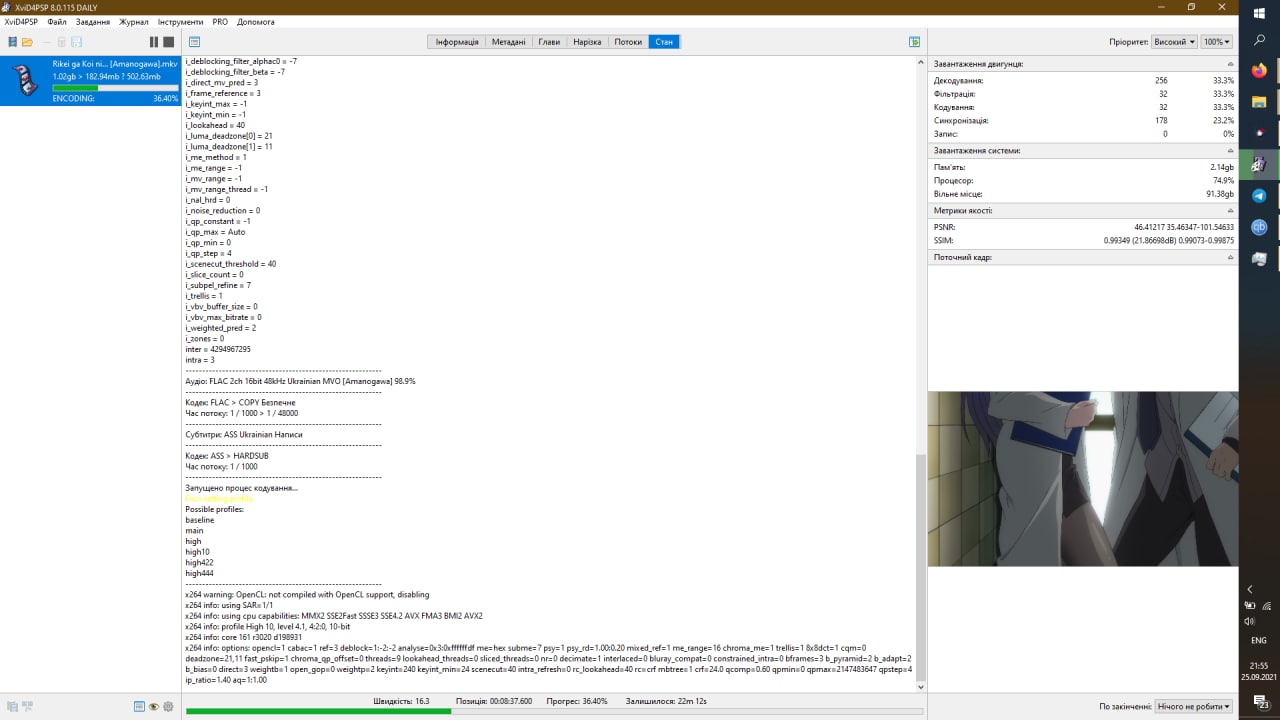Click the ENG language indicator
Image resolution: width=1280 pixels, height=720 pixels.
tap(1259, 640)
